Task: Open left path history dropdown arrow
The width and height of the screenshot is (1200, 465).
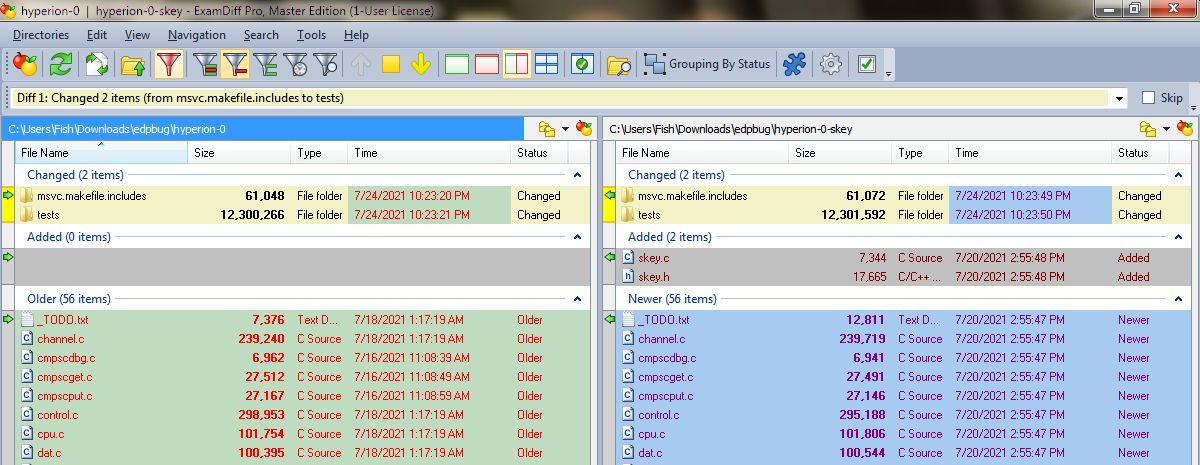Action: click(565, 129)
